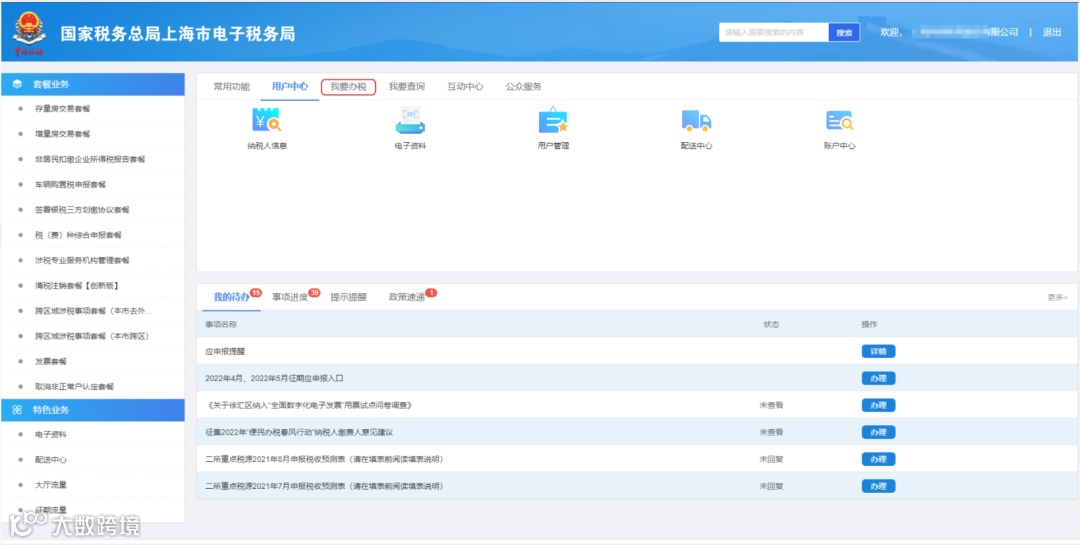Click 办理 for 2021年7月申报税收预测表
The width and height of the screenshot is (1080, 545).
click(x=878, y=486)
